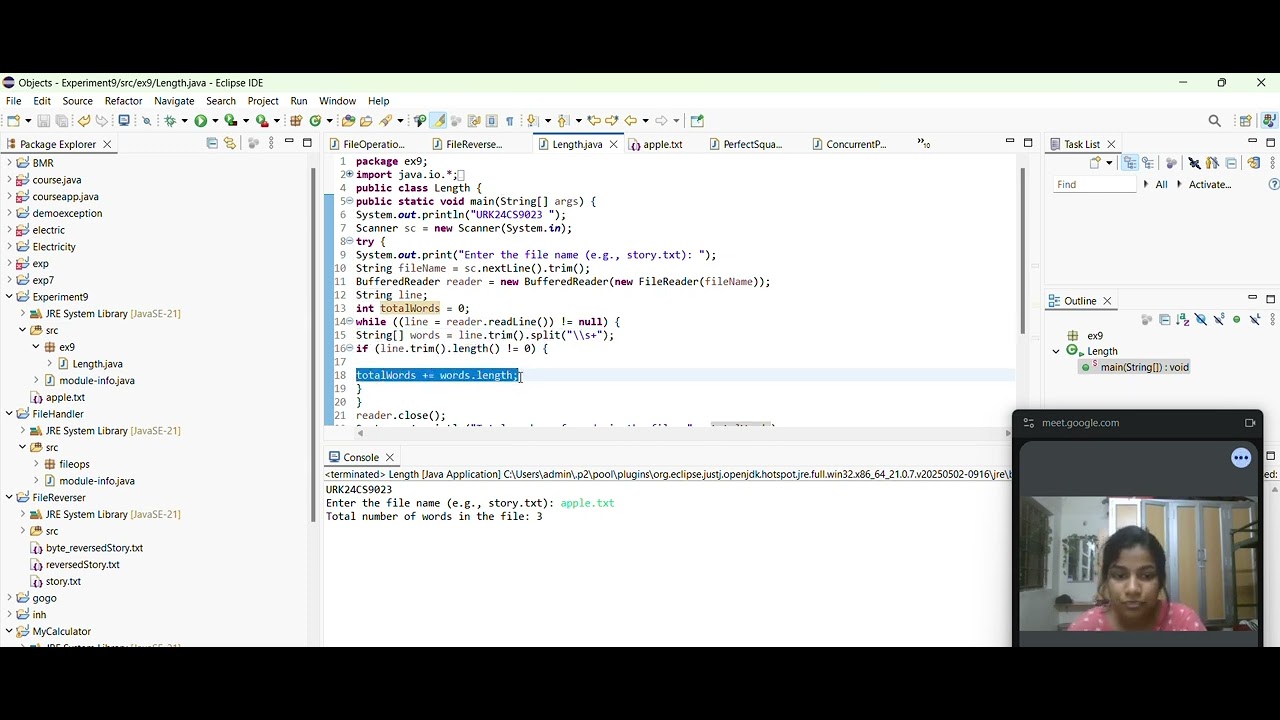Click the New file toolbar icon
Viewport: 1280px width, 720px height.
click(x=12, y=121)
